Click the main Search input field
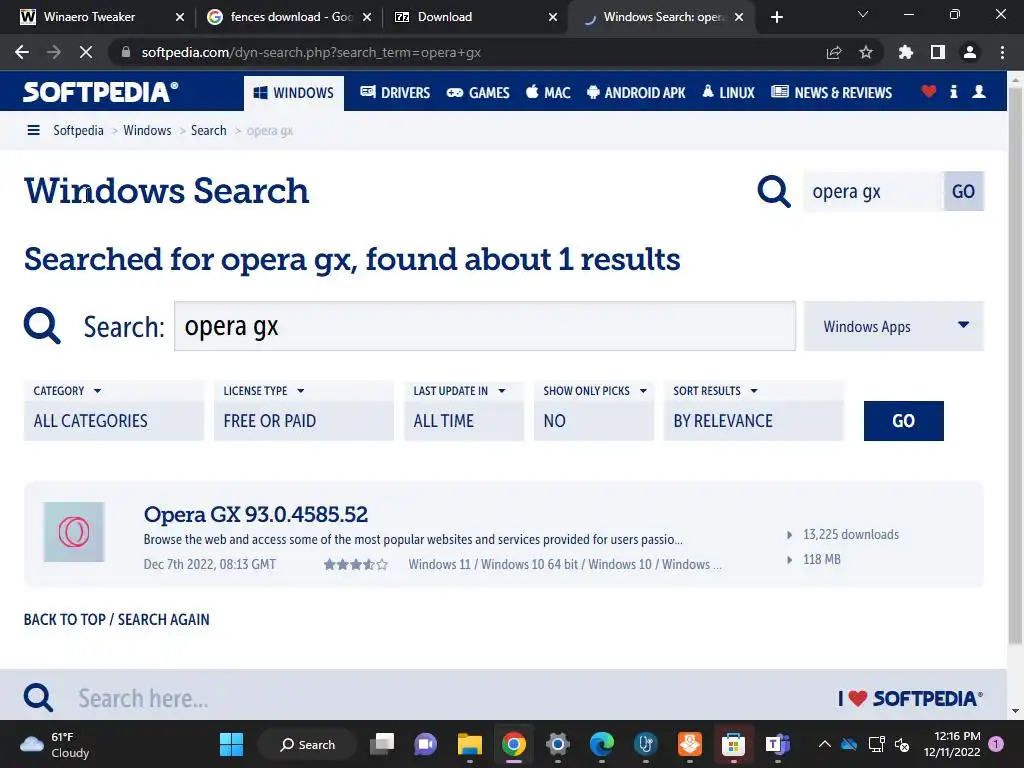This screenshot has width=1024, height=768. click(485, 326)
